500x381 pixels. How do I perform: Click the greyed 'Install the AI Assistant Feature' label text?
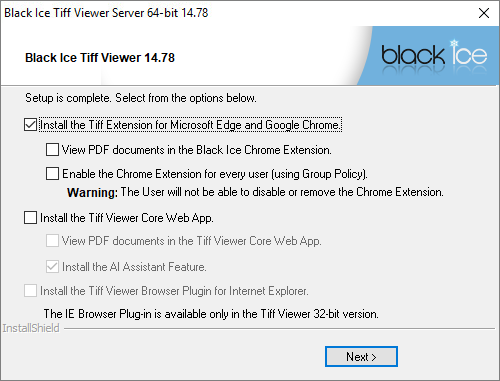134,267
